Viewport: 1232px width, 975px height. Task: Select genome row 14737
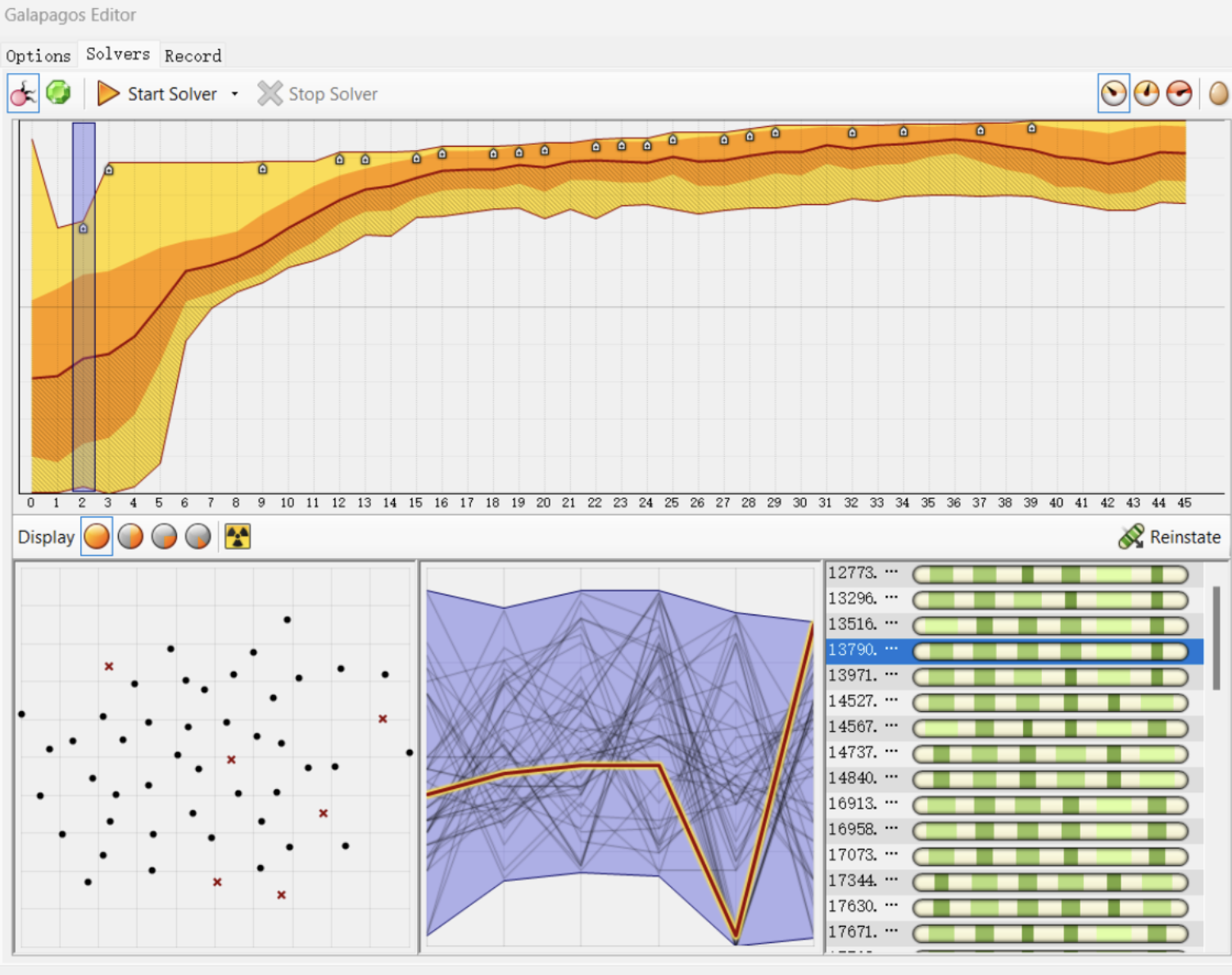[x=1014, y=753]
